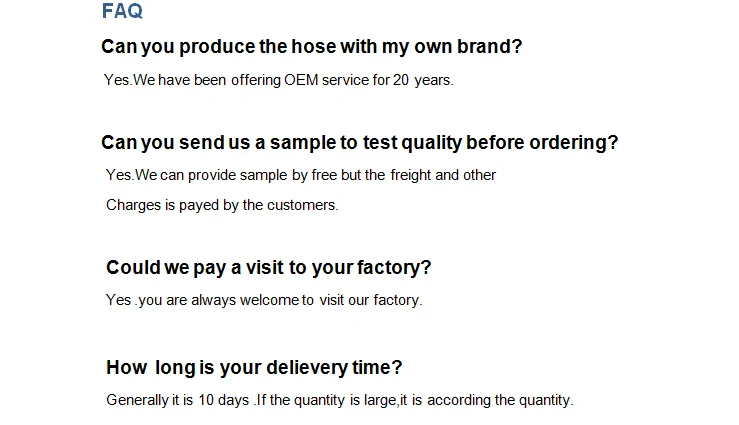Click the word "ordering?" in the sample question
The image size is (739, 425).
tap(578, 142)
